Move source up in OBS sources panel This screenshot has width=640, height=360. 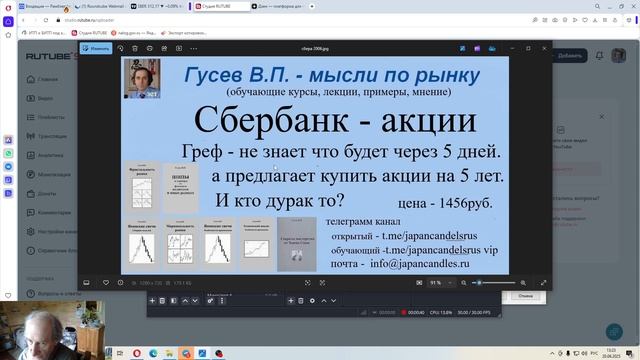(324, 301)
